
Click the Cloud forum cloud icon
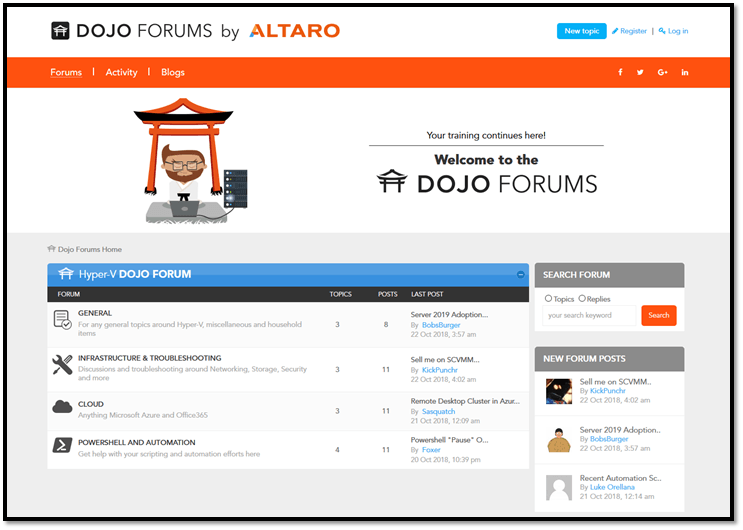pos(62,406)
